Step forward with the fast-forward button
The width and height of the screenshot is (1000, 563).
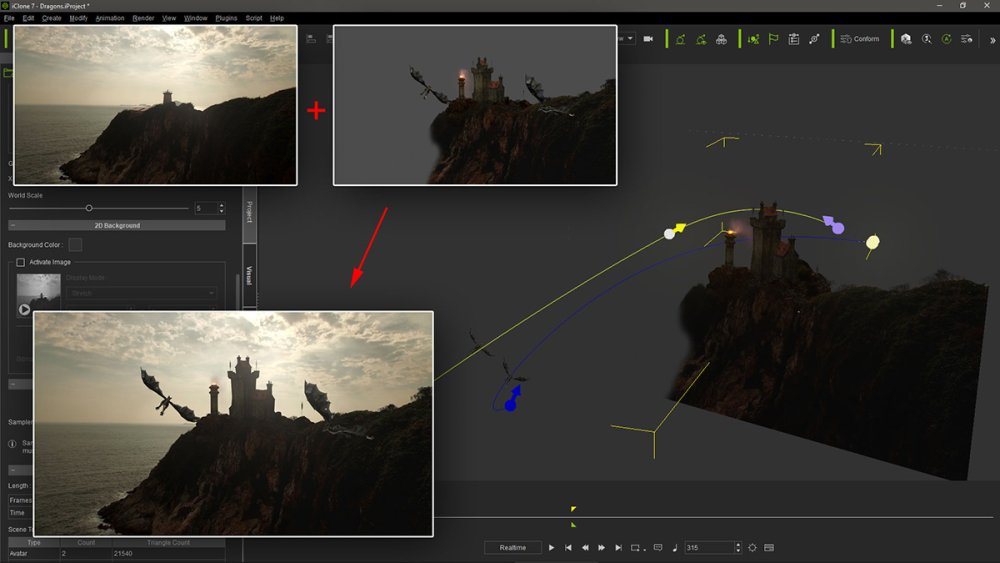[x=601, y=548]
